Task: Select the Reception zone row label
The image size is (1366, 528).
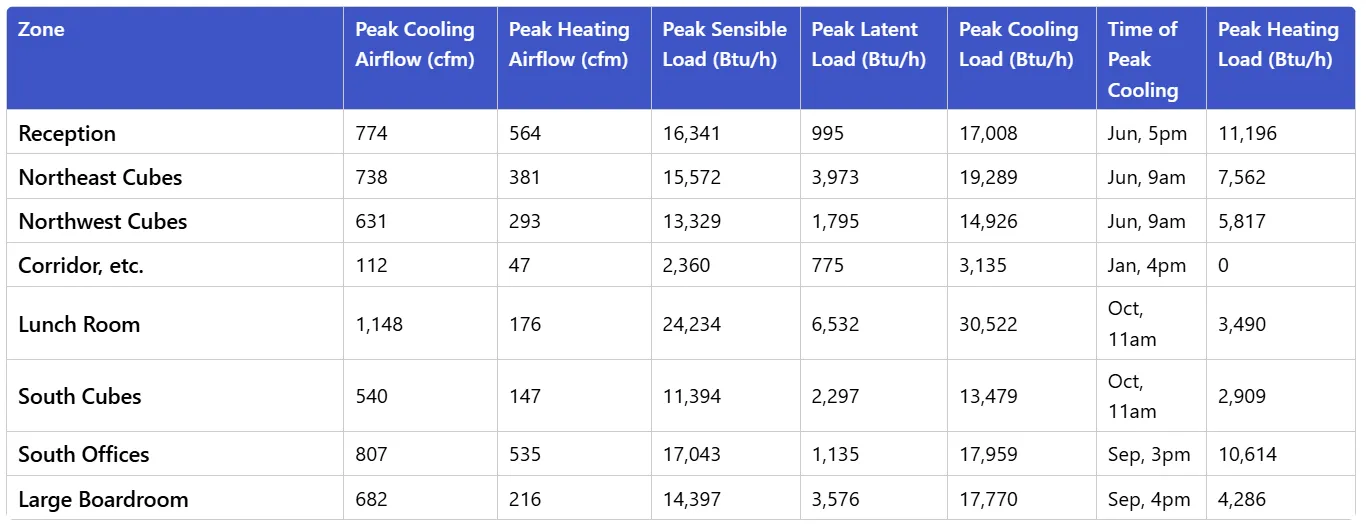Action: 67,134
